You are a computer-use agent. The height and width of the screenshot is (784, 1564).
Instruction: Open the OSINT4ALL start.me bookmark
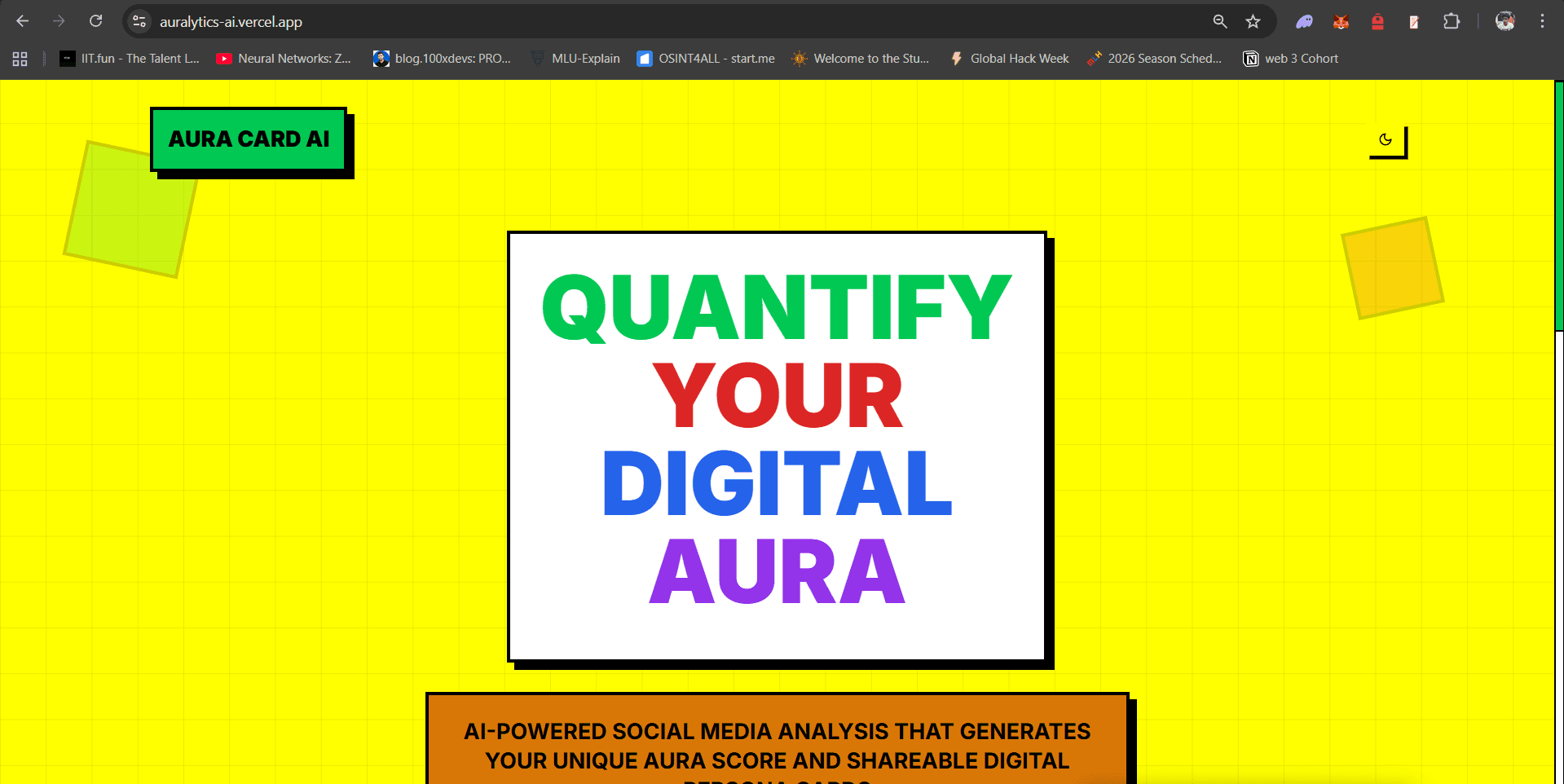(x=705, y=58)
